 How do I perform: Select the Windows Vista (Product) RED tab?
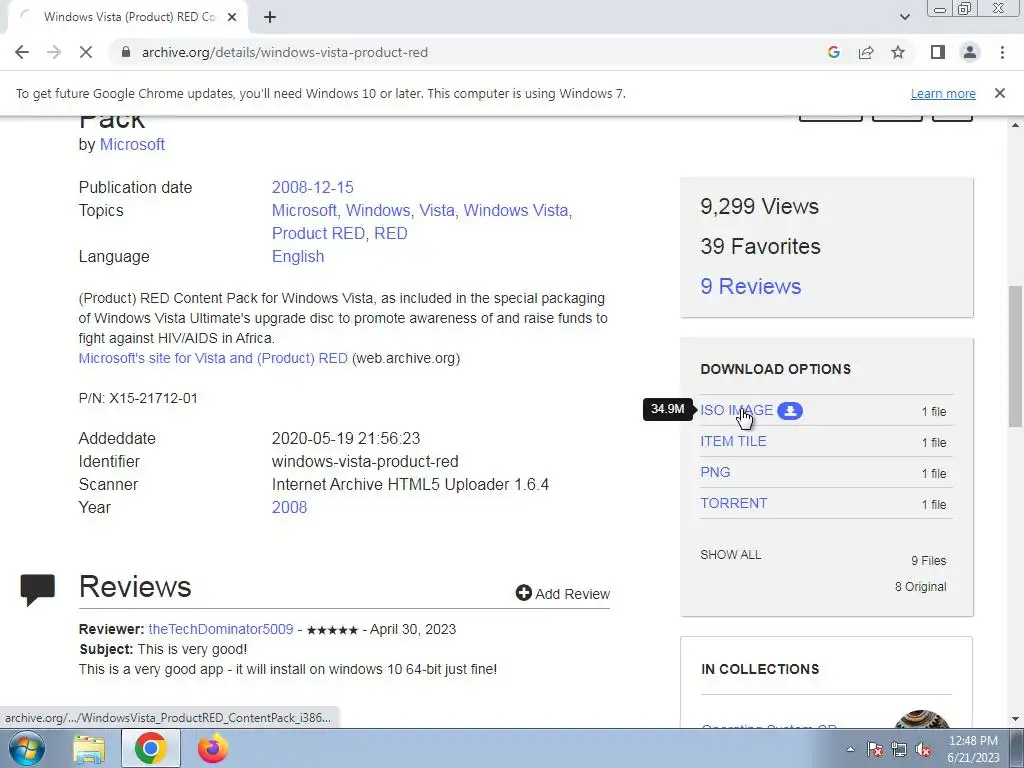point(127,17)
